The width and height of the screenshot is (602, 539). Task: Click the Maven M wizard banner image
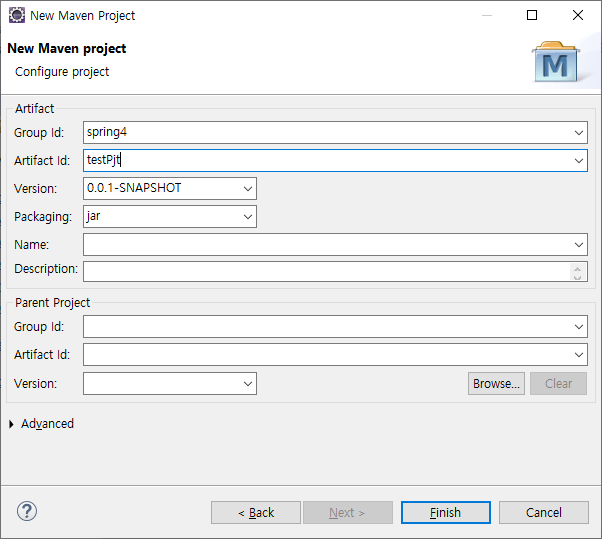pyautogui.click(x=556, y=62)
